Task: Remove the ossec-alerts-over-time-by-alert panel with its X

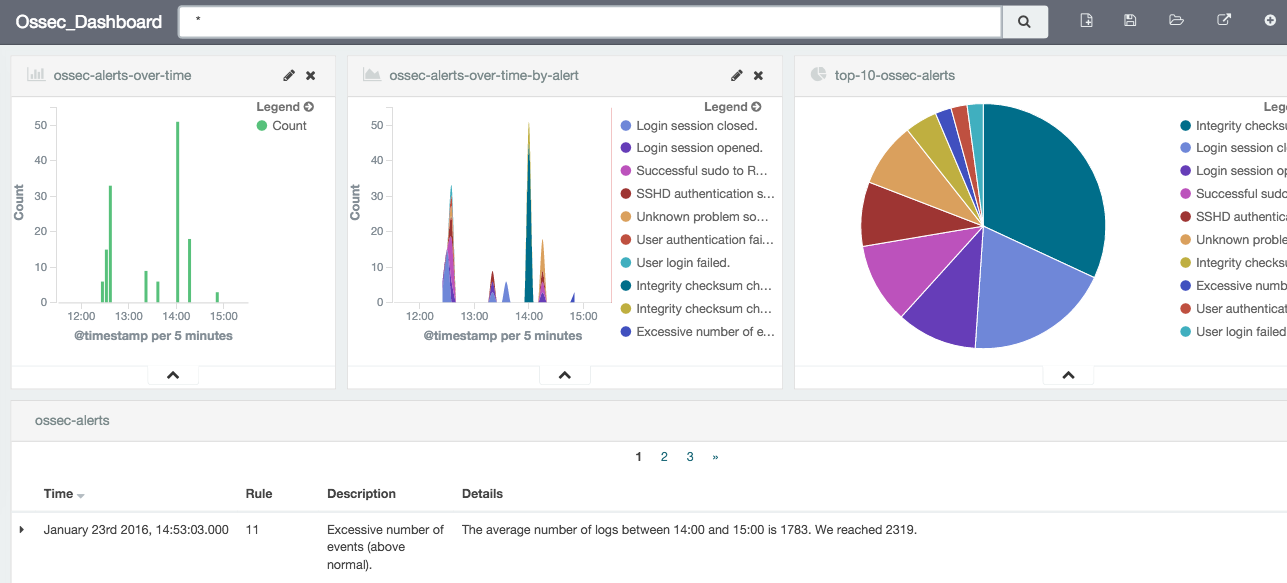Action: click(758, 75)
